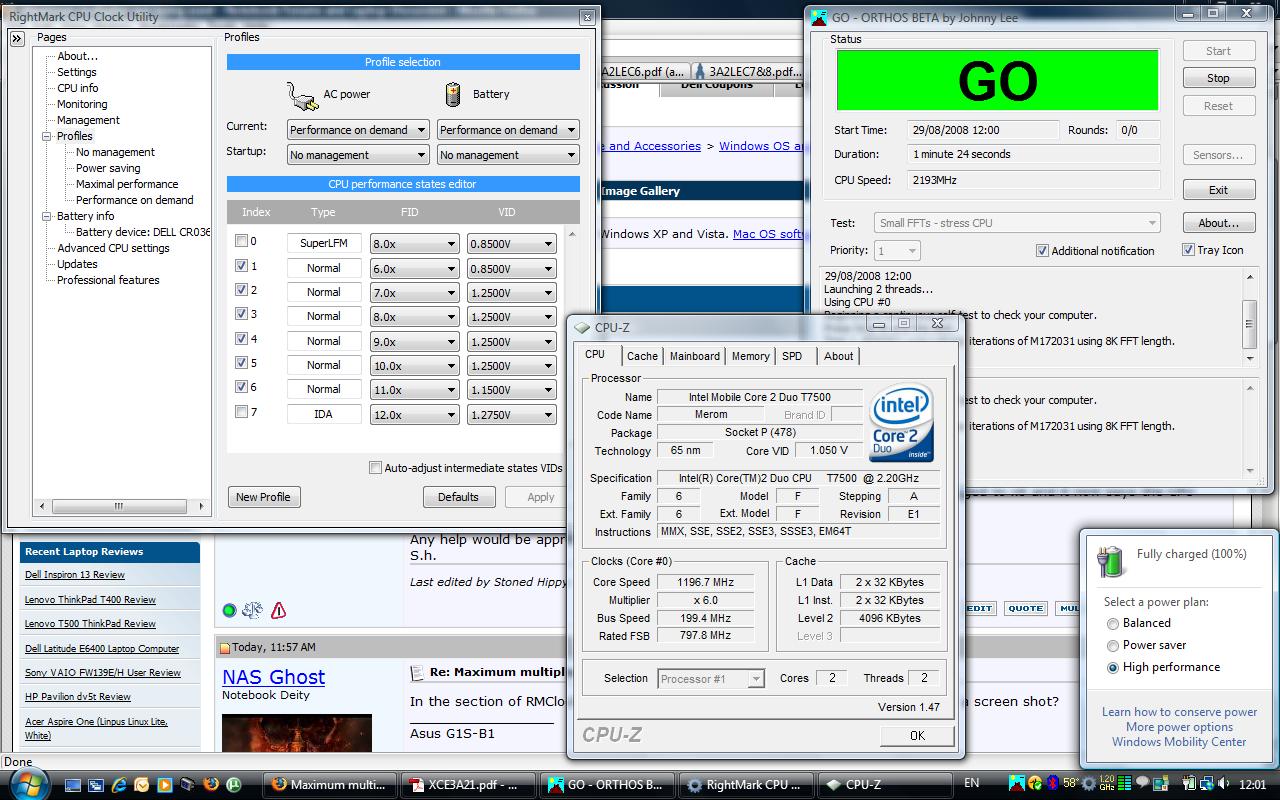Launch uTorrent from the quick launch bar
The image size is (1280, 800).
[233, 784]
